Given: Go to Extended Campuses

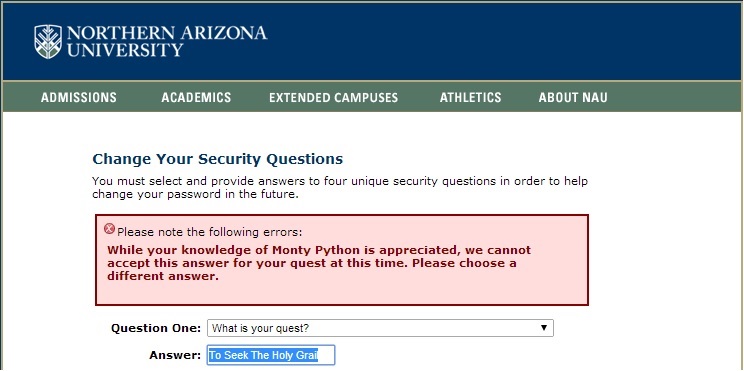Looking at the screenshot, I should click(334, 98).
